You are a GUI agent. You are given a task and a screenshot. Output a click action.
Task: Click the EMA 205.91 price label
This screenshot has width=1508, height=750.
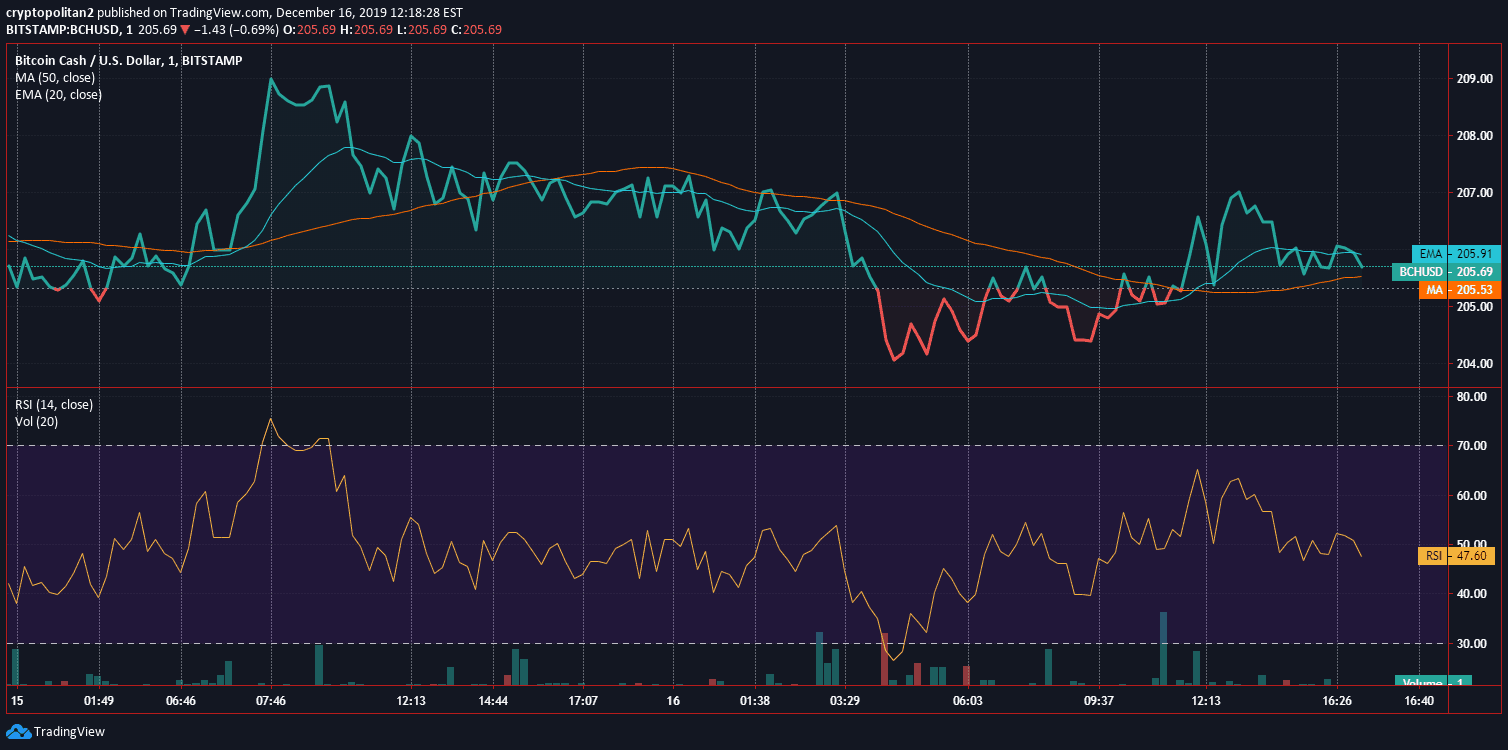click(x=1456, y=254)
